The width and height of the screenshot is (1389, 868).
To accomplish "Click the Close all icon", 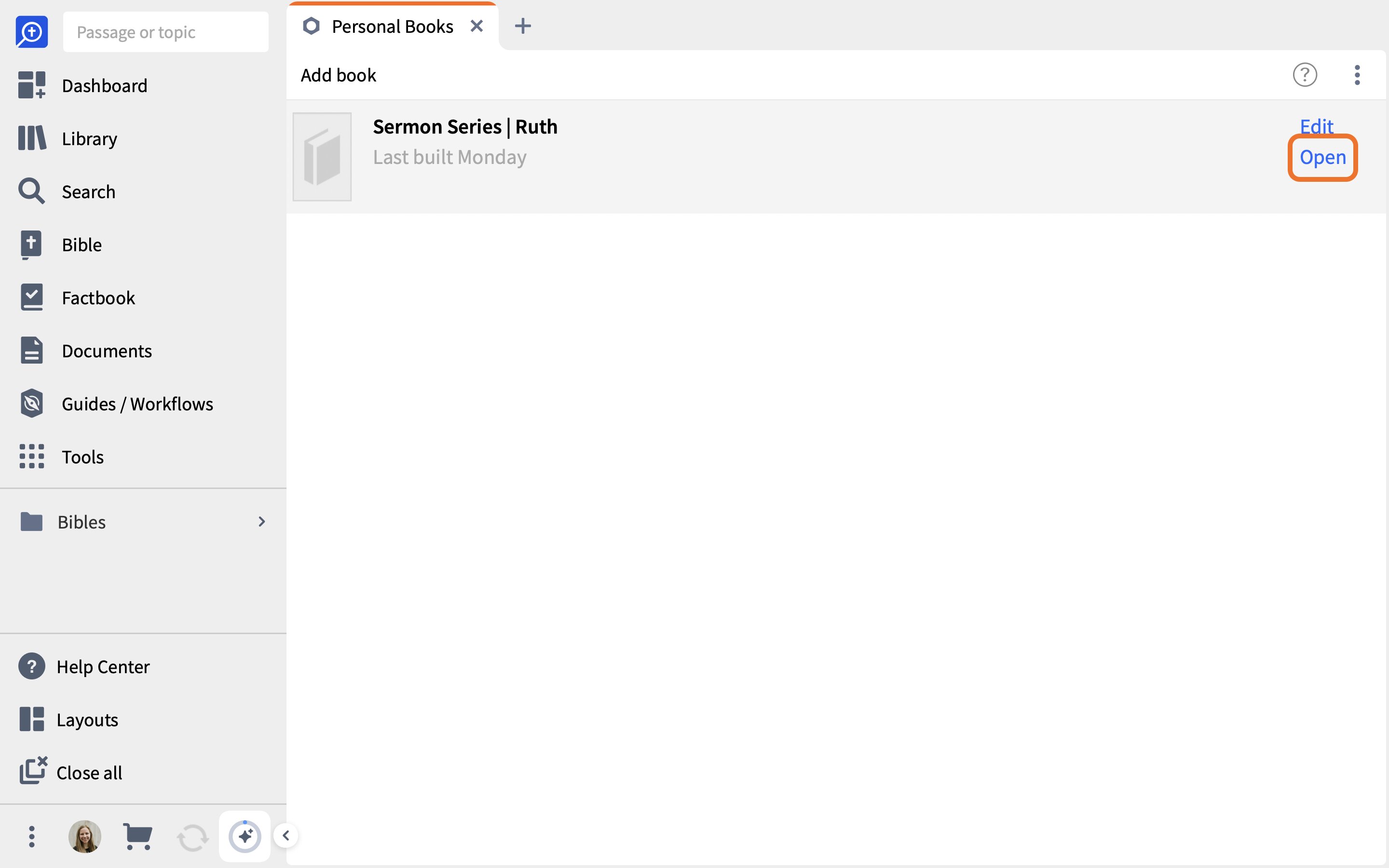I will [33, 771].
